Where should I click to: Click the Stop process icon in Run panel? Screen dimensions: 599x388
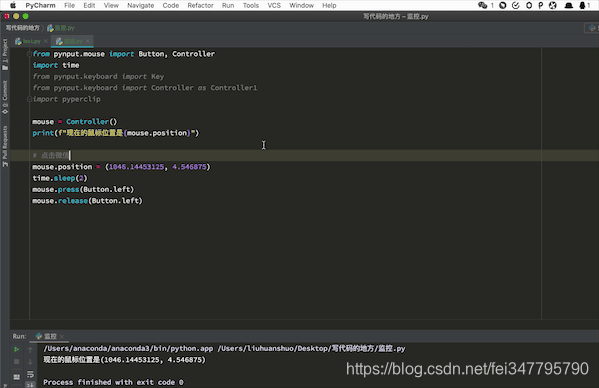(16, 361)
